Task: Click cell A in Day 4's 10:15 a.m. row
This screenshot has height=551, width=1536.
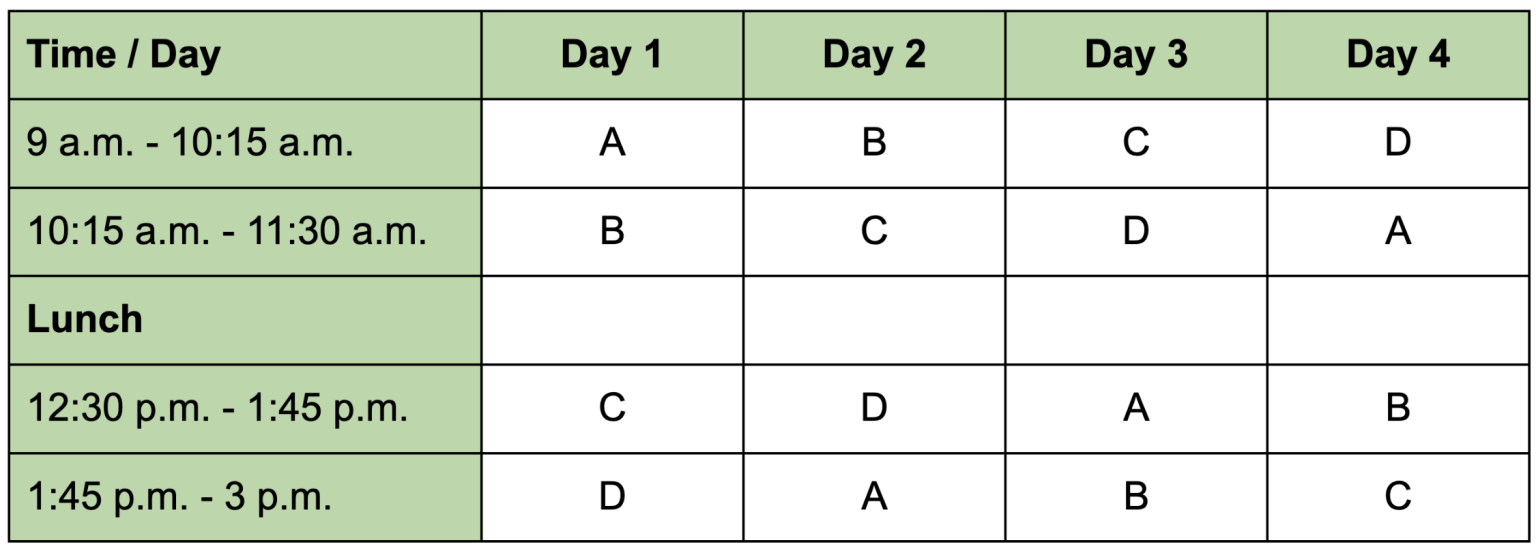Action: pos(1398,231)
